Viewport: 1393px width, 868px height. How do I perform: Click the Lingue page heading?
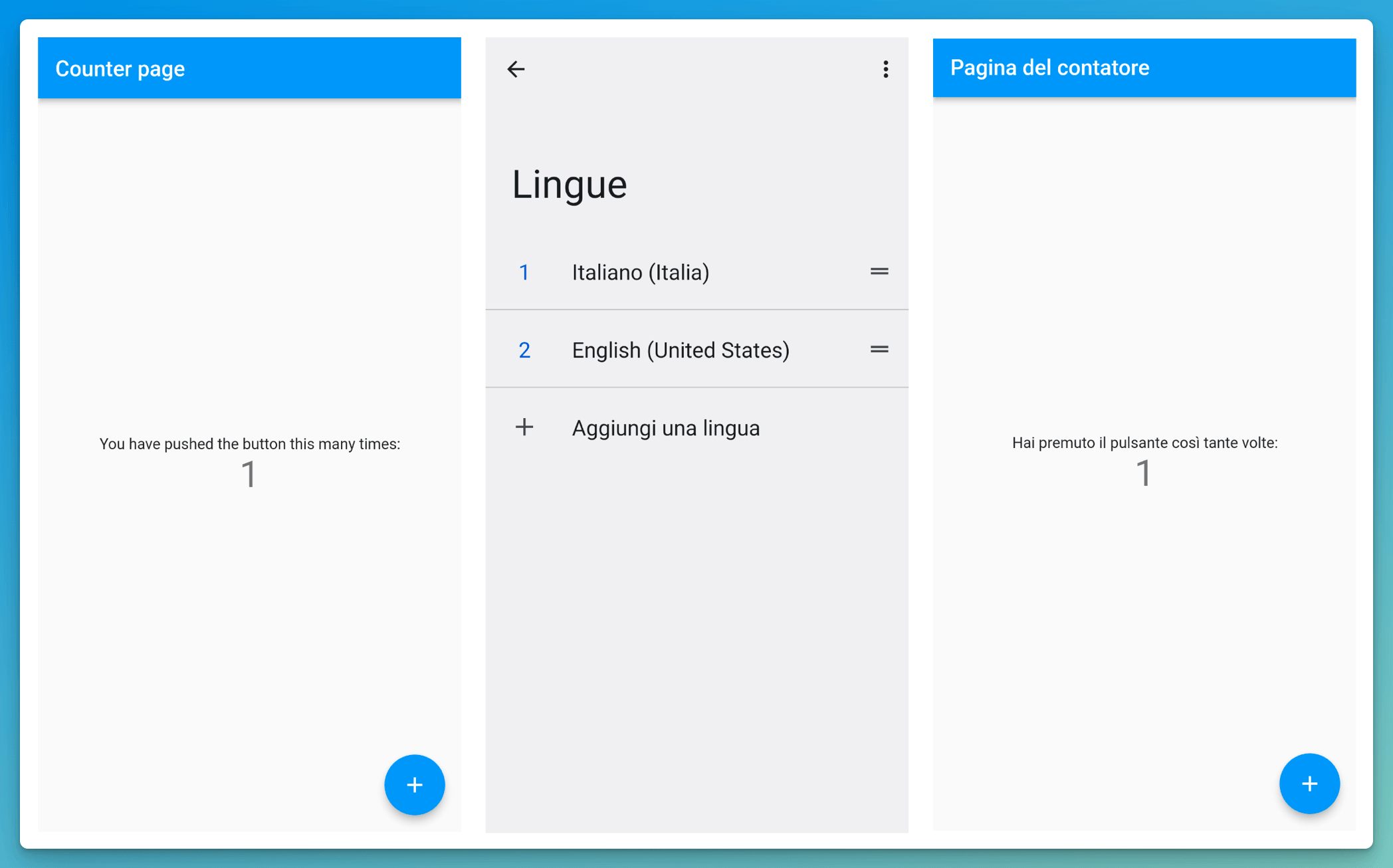click(569, 184)
